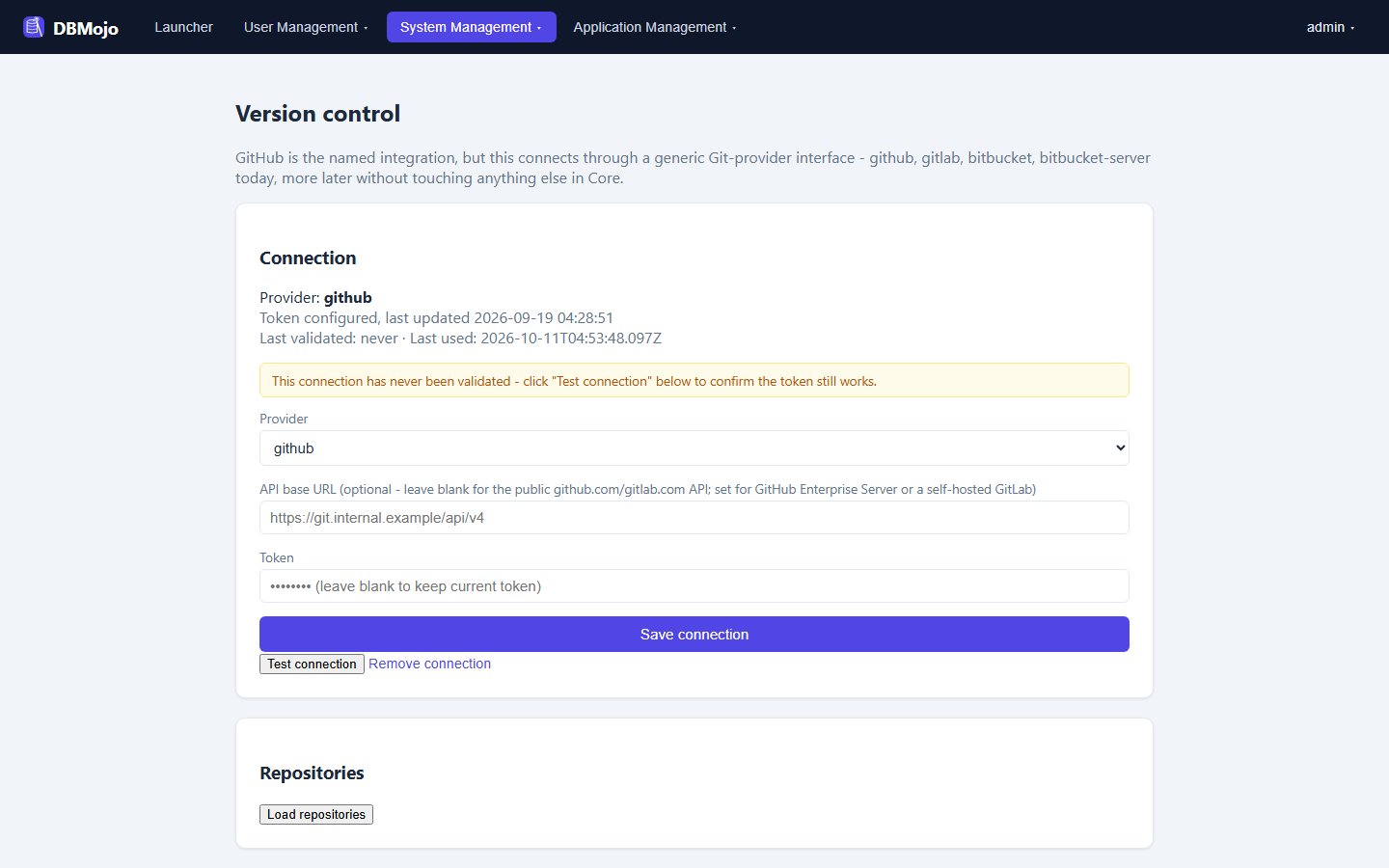Screen dimensions: 1389x868
Task: Click into the Token input field
Action: click(x=694, y=586)
